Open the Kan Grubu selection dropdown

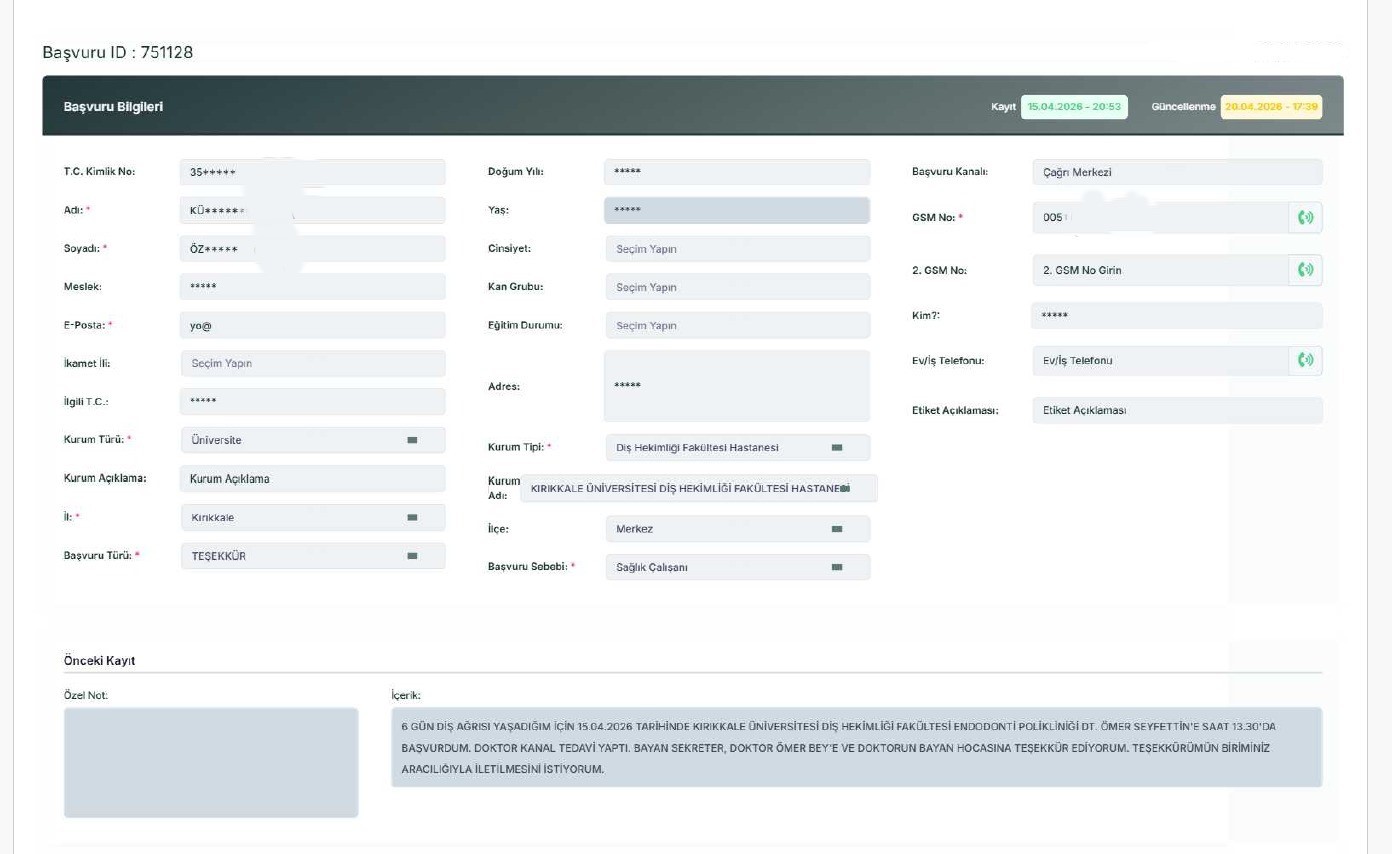click(737, 287)
